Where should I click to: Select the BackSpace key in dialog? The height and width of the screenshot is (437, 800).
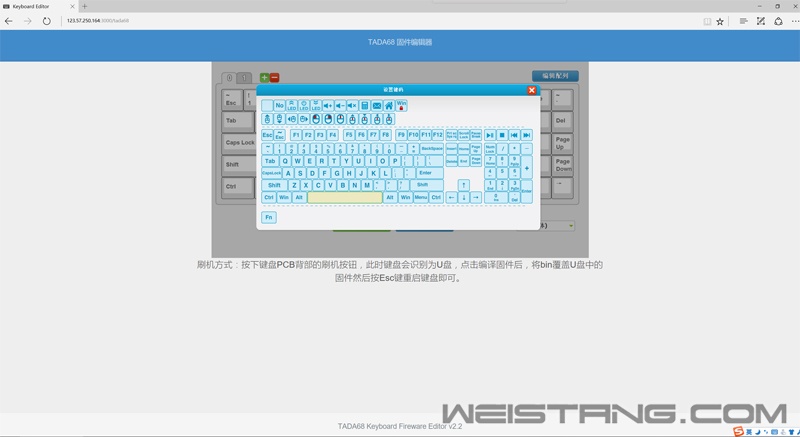[x=432, y=148]
